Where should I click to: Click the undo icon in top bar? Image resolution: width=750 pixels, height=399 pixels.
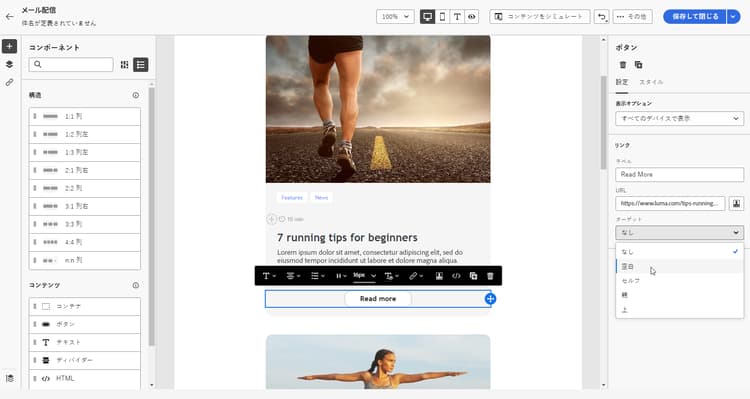(x=601, y=17)
